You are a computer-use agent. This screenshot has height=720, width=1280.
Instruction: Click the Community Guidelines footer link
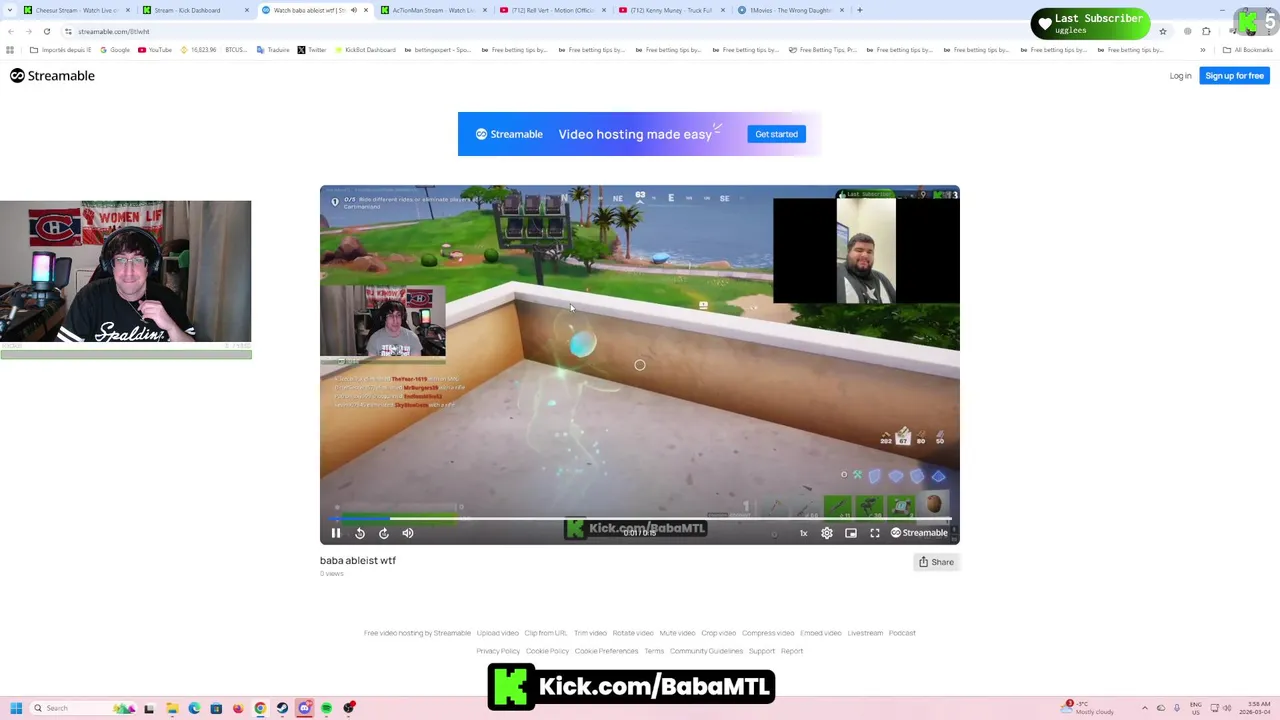(706, 651)
